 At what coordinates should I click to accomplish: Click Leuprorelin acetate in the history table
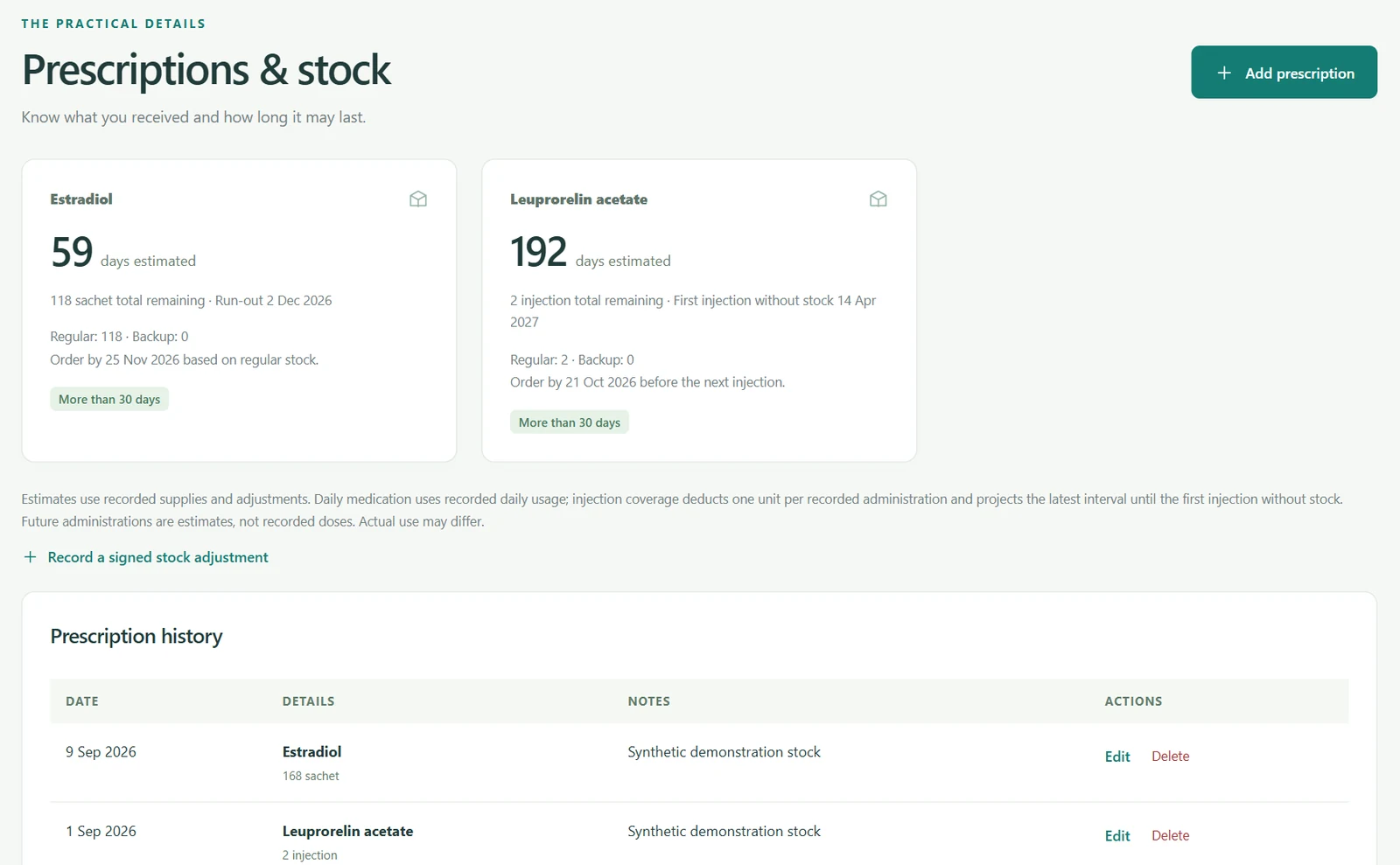[x=347, y=832]
